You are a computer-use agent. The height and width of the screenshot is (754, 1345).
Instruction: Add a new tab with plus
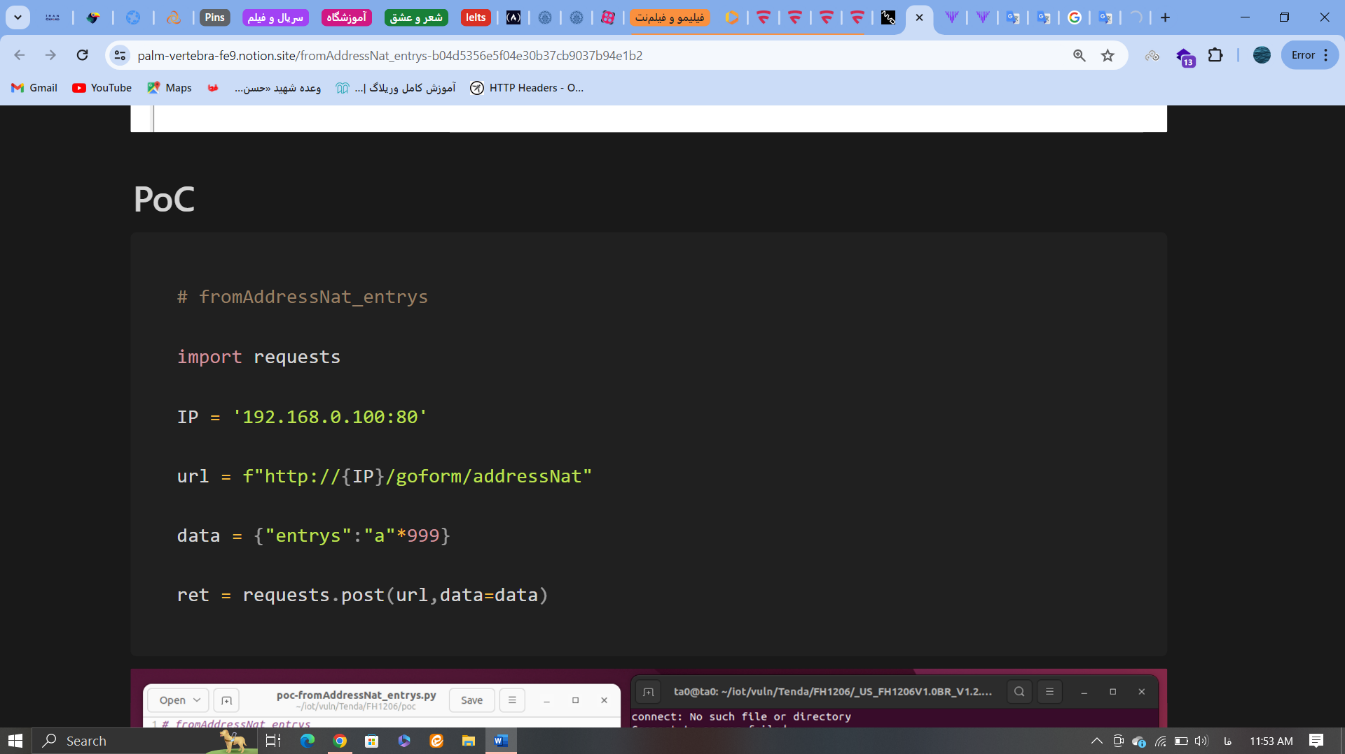coord(1165,17)
